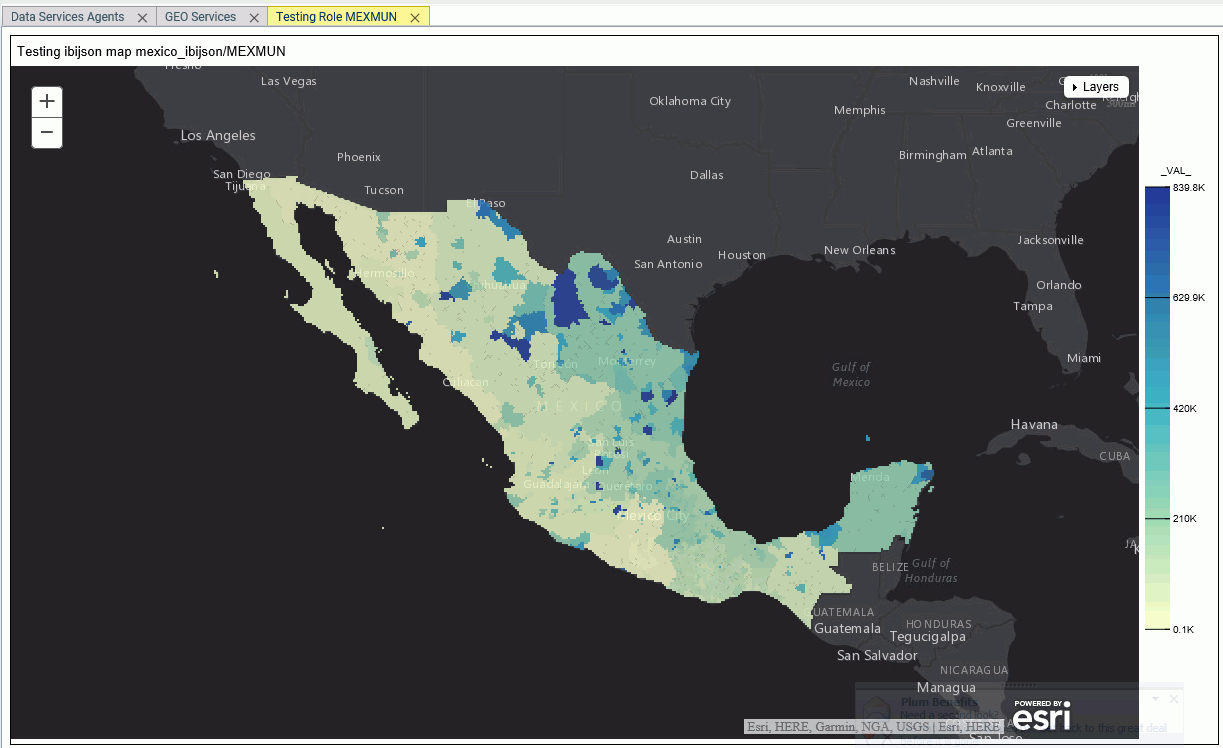The image size is (1223, 748).
Task: Close the Data Services Agents tab
Action: coord(142,18)
